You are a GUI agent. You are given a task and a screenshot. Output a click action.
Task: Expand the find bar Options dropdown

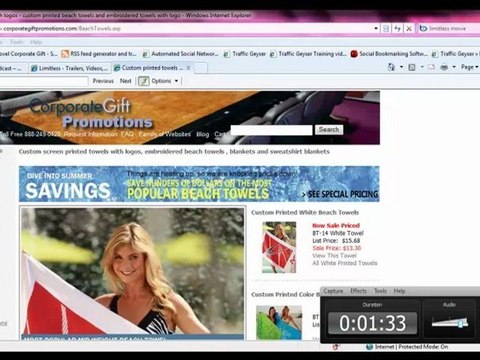(165, 81)
